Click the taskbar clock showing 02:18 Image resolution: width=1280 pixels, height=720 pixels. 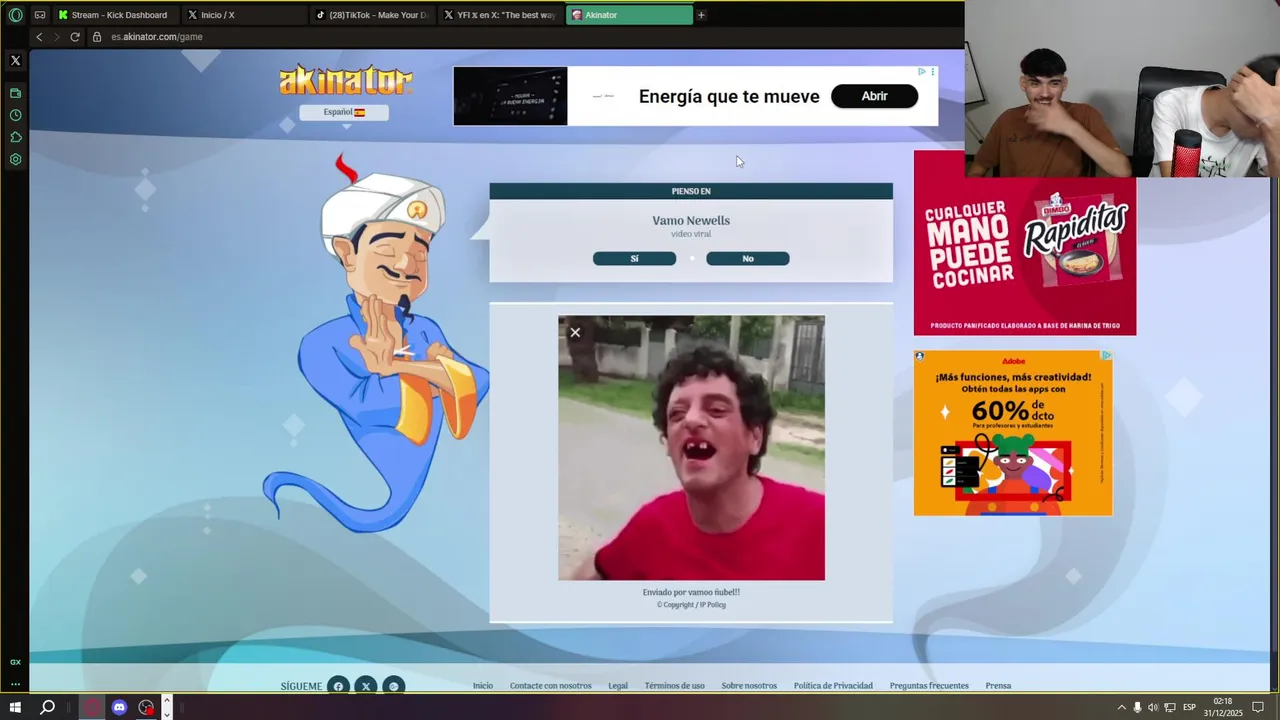(1222, 707)
